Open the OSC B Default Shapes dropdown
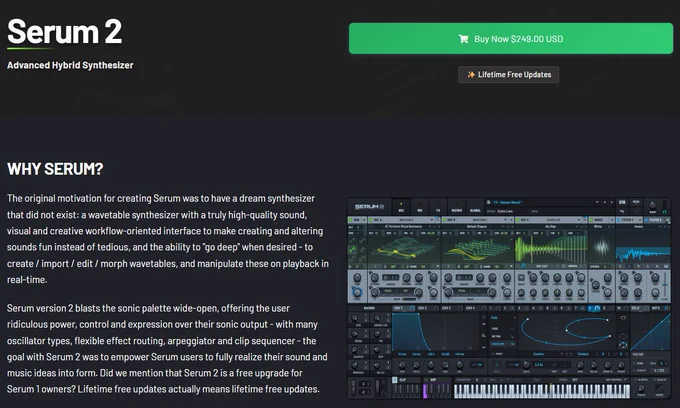This screenshot has width=680, height=408. click(x=477, y=226)
